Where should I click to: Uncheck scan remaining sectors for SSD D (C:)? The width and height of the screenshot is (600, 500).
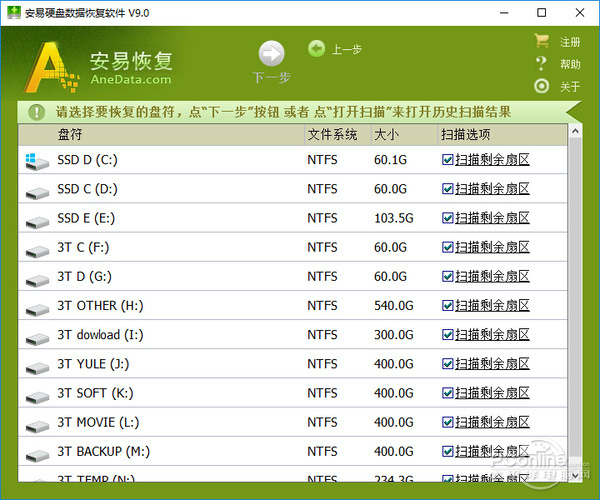[x=447, y=160]
